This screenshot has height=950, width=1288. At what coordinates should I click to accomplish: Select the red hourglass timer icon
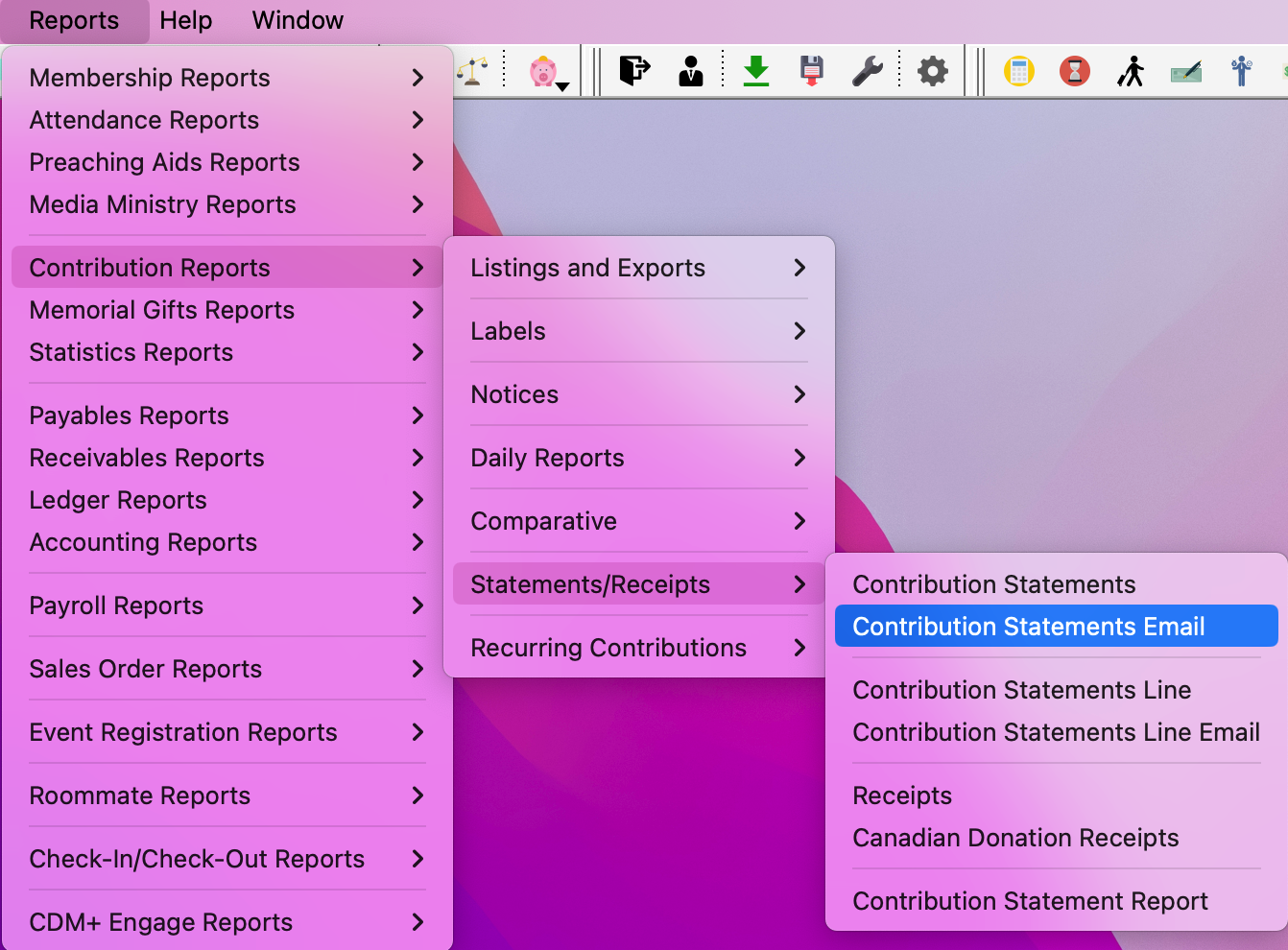(1074, 70)
